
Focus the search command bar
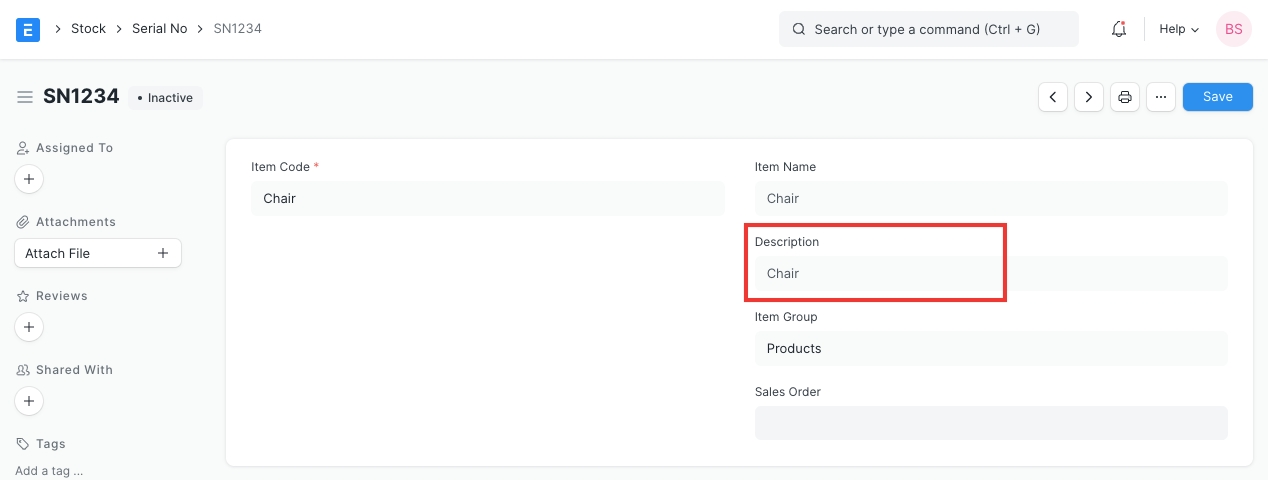928,29
